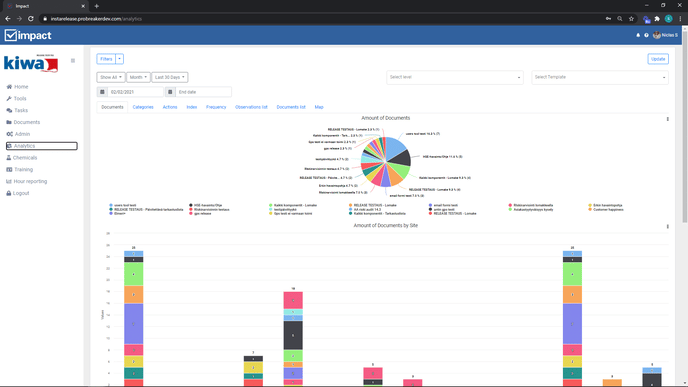Viewport: 688px width, 387px height.
Task: Click the browser extensions puzzle icon
Action: click(657, 19)
